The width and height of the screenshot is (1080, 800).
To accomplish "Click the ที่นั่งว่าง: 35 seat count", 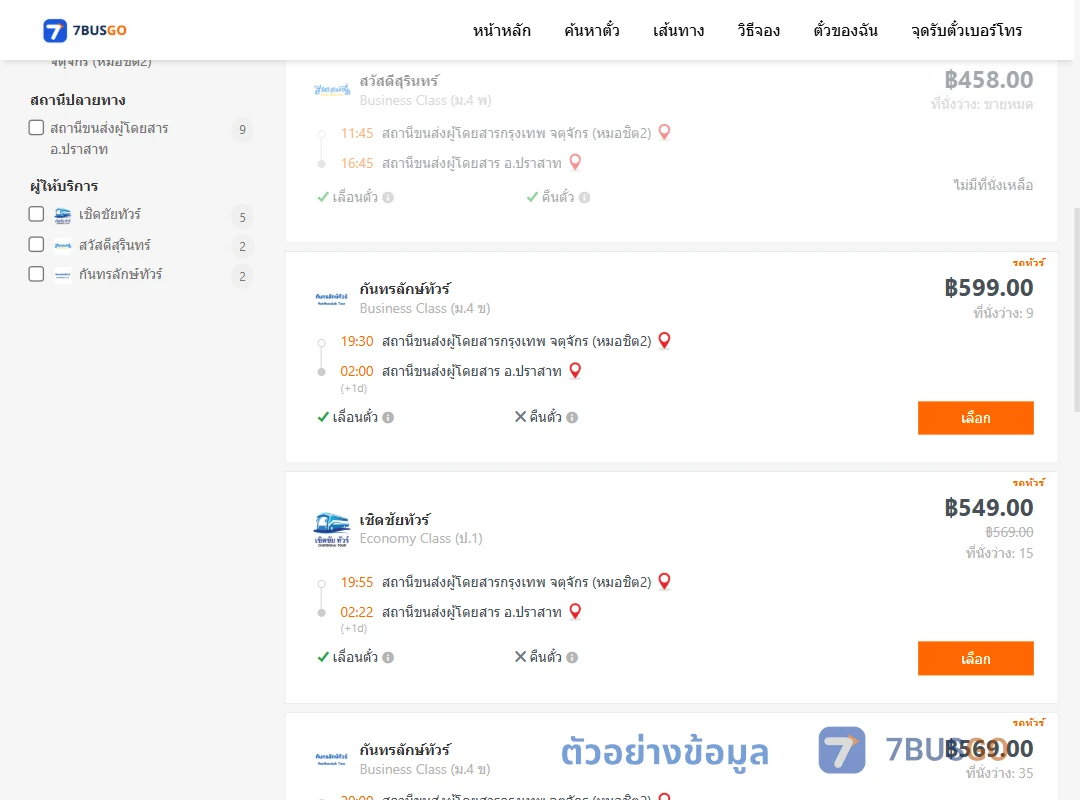I will tap(999, 773).
